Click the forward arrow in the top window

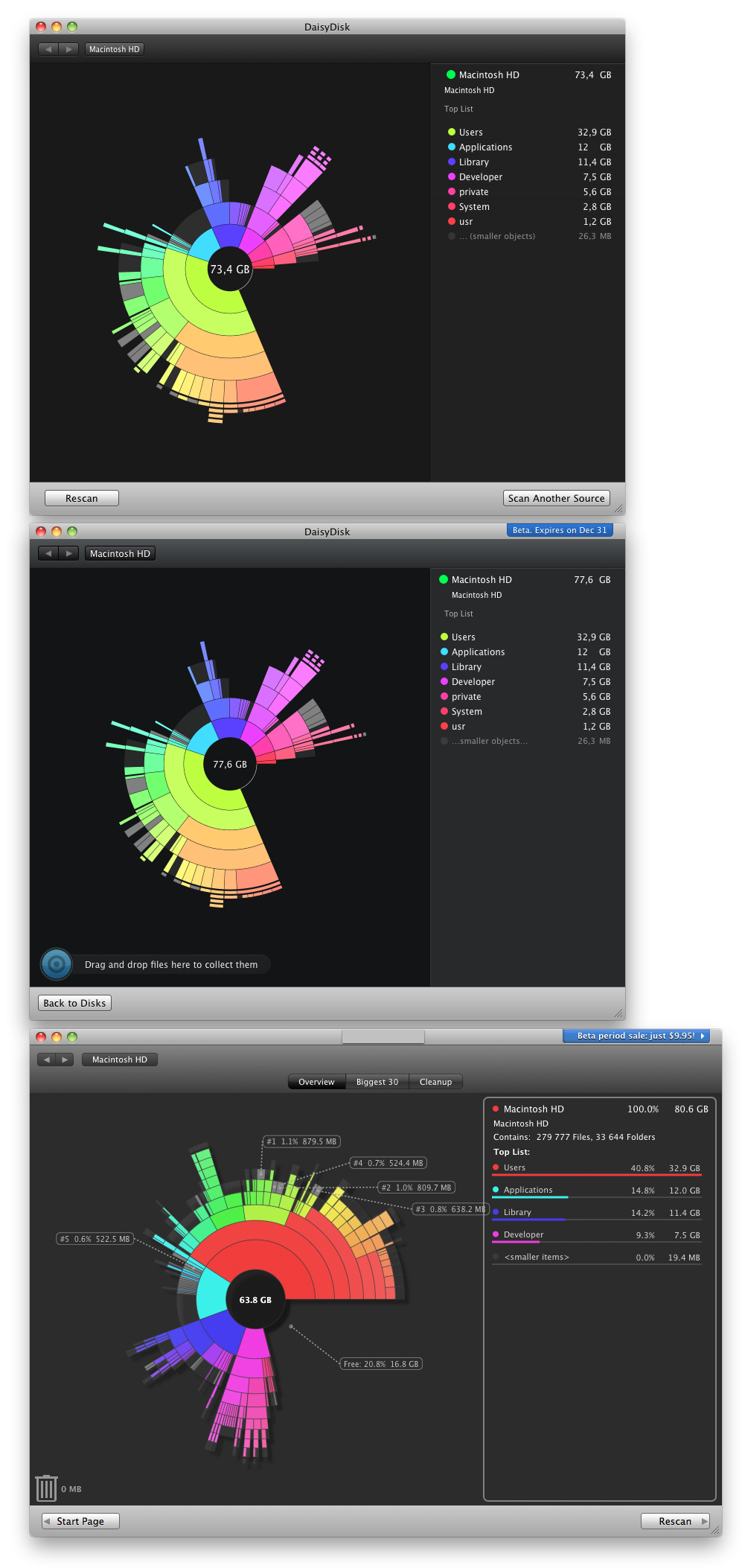coord(68,49)
